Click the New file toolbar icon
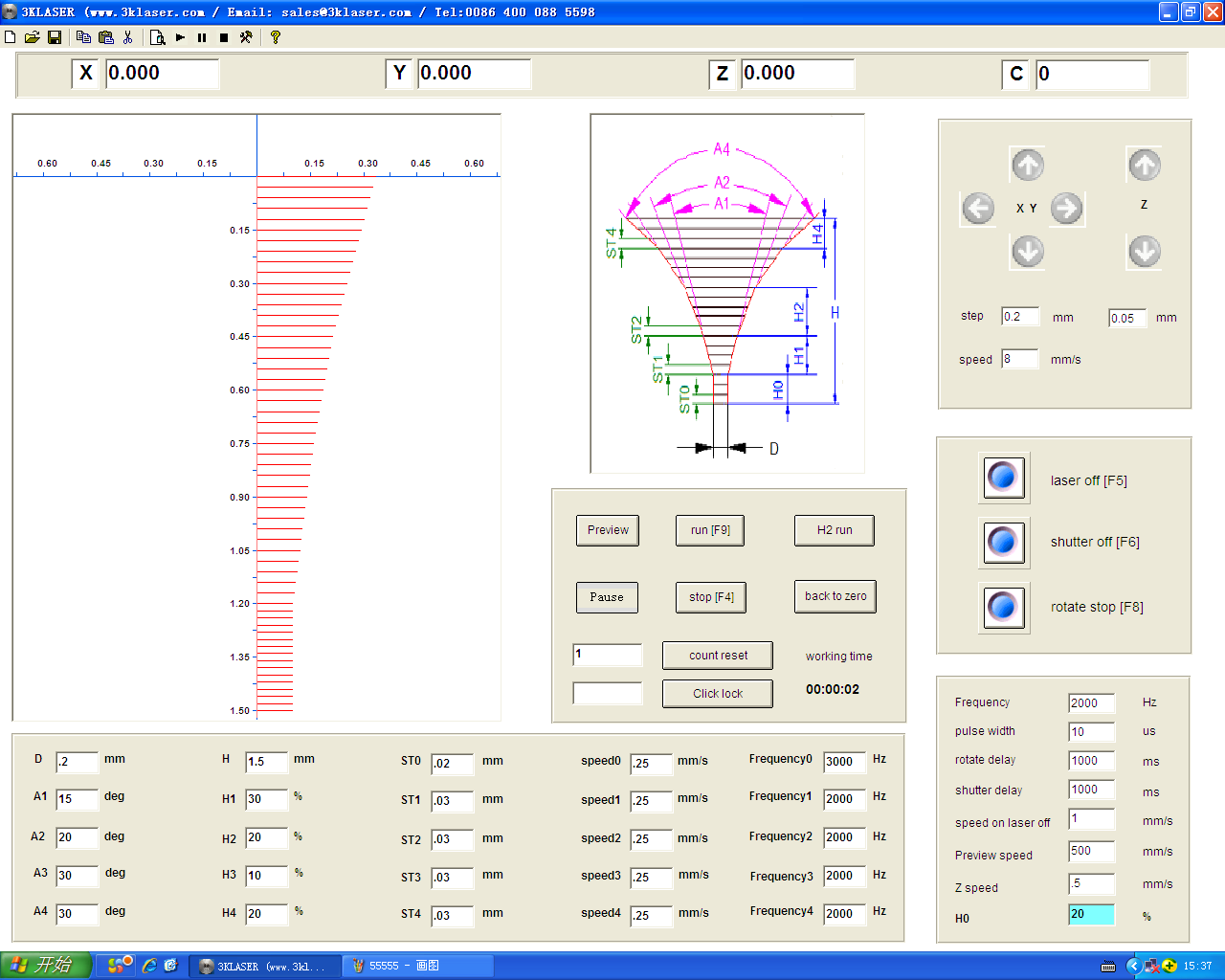The height and width of the screenshot is (980, 1225). [x=11, y=37]
